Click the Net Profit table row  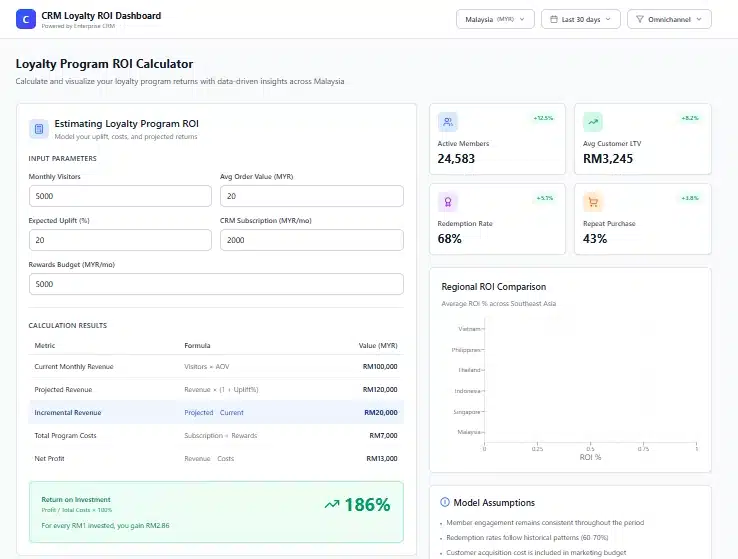[x=216, y=458]
